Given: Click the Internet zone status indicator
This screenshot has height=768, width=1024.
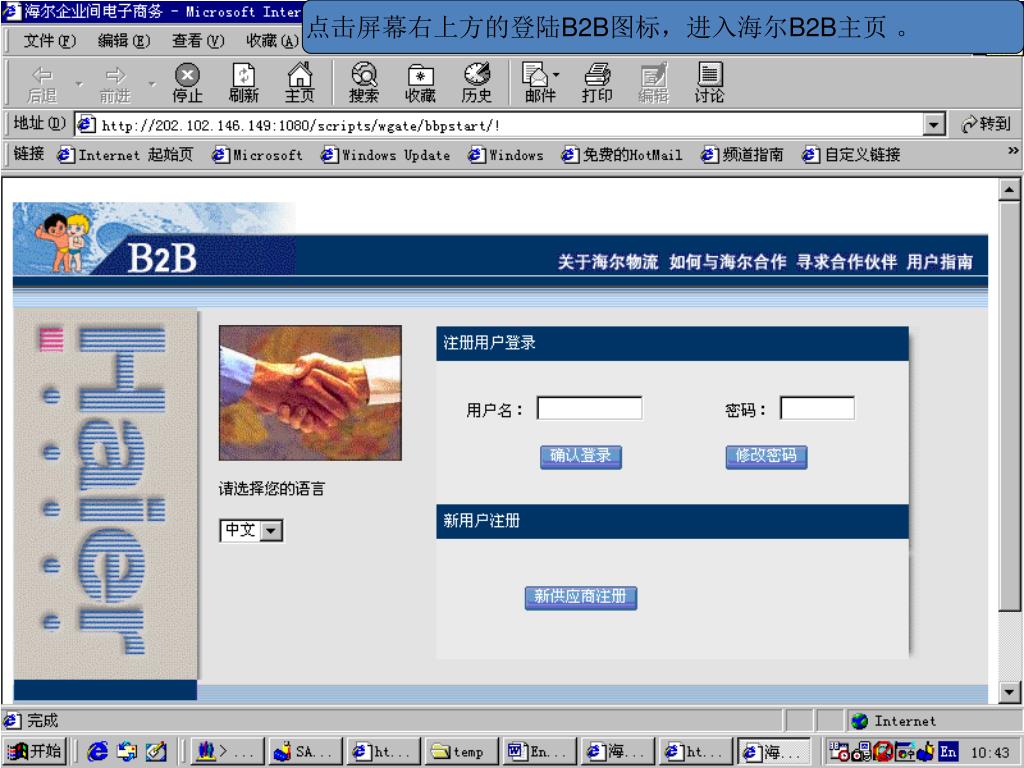Looking at the screenshot, I should click(934, 721).
